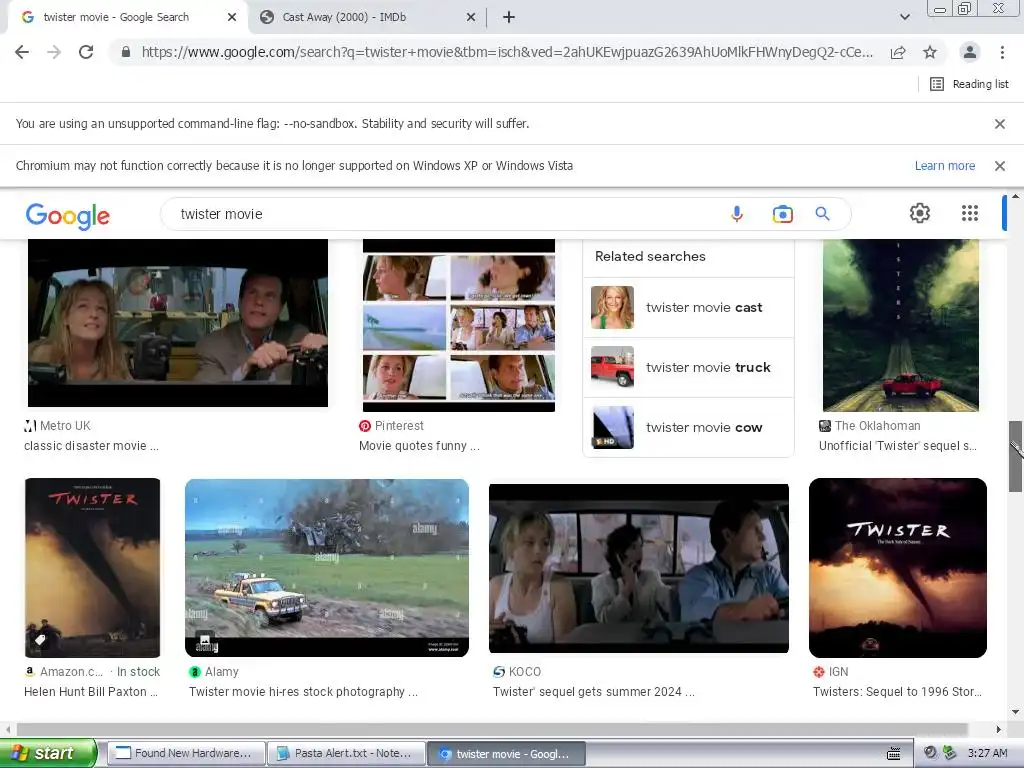Click the padlock site info icon
This screenshot has width=1024, height=768.
pos(125,52)
